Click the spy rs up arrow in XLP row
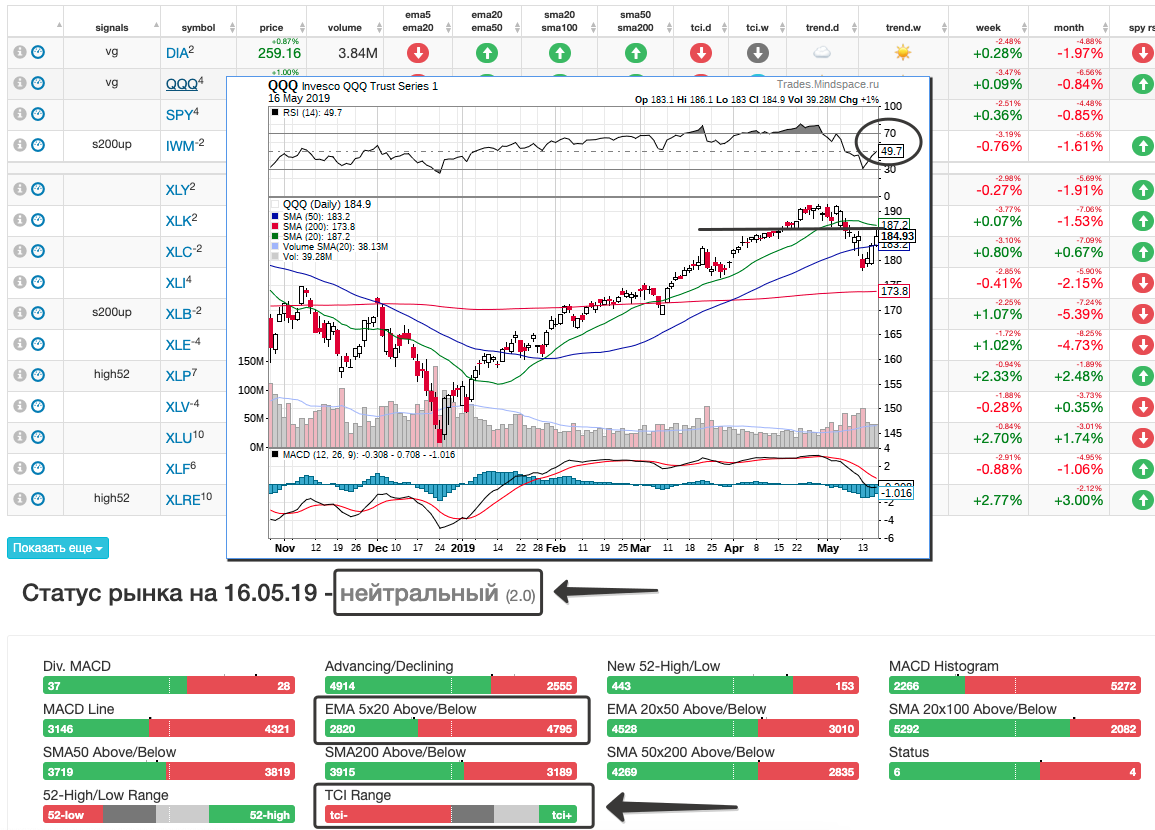The height and width of the screenshot is (830, 1155). coord(1143,376)
